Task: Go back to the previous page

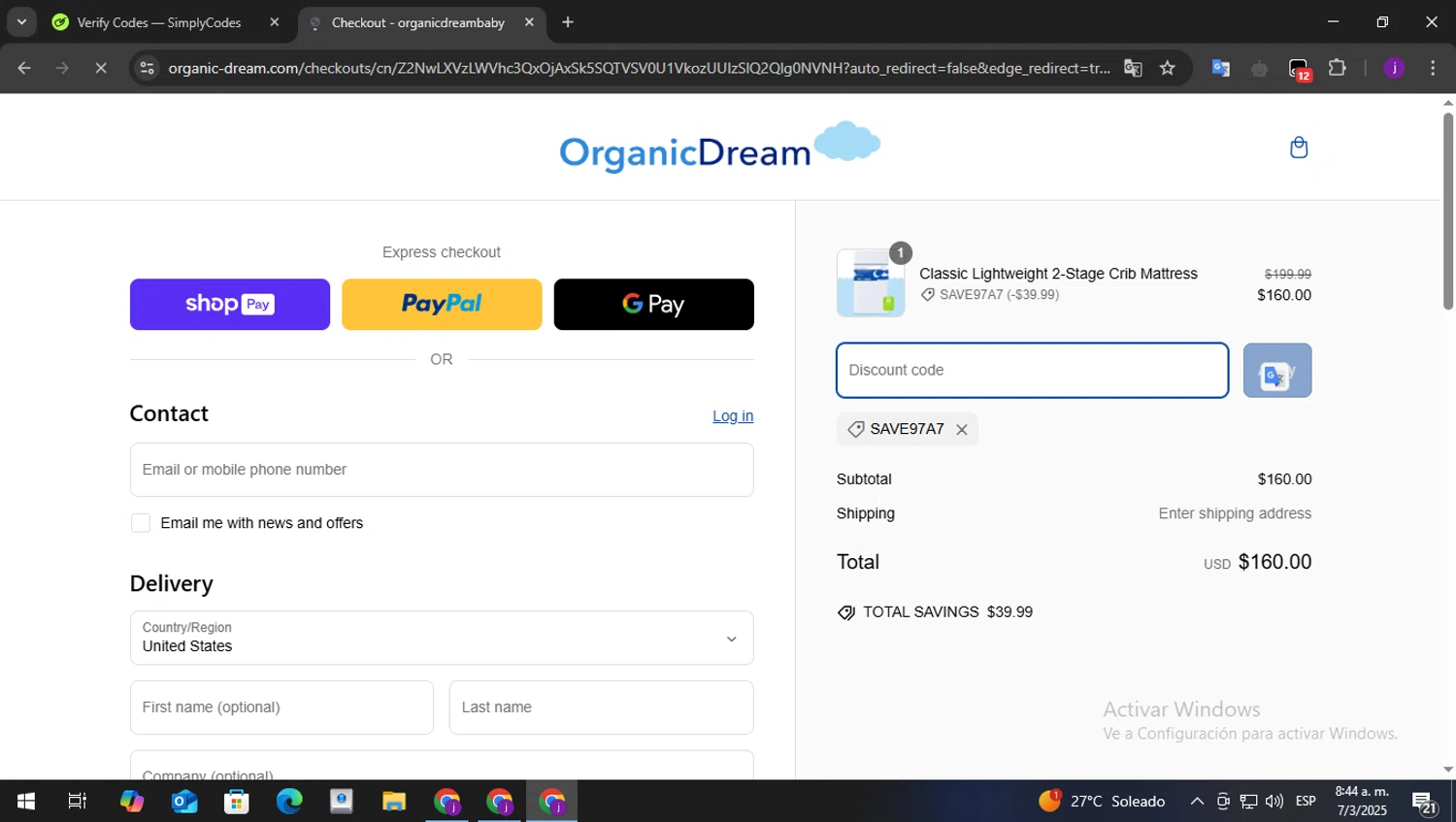Action: [24, 68]
